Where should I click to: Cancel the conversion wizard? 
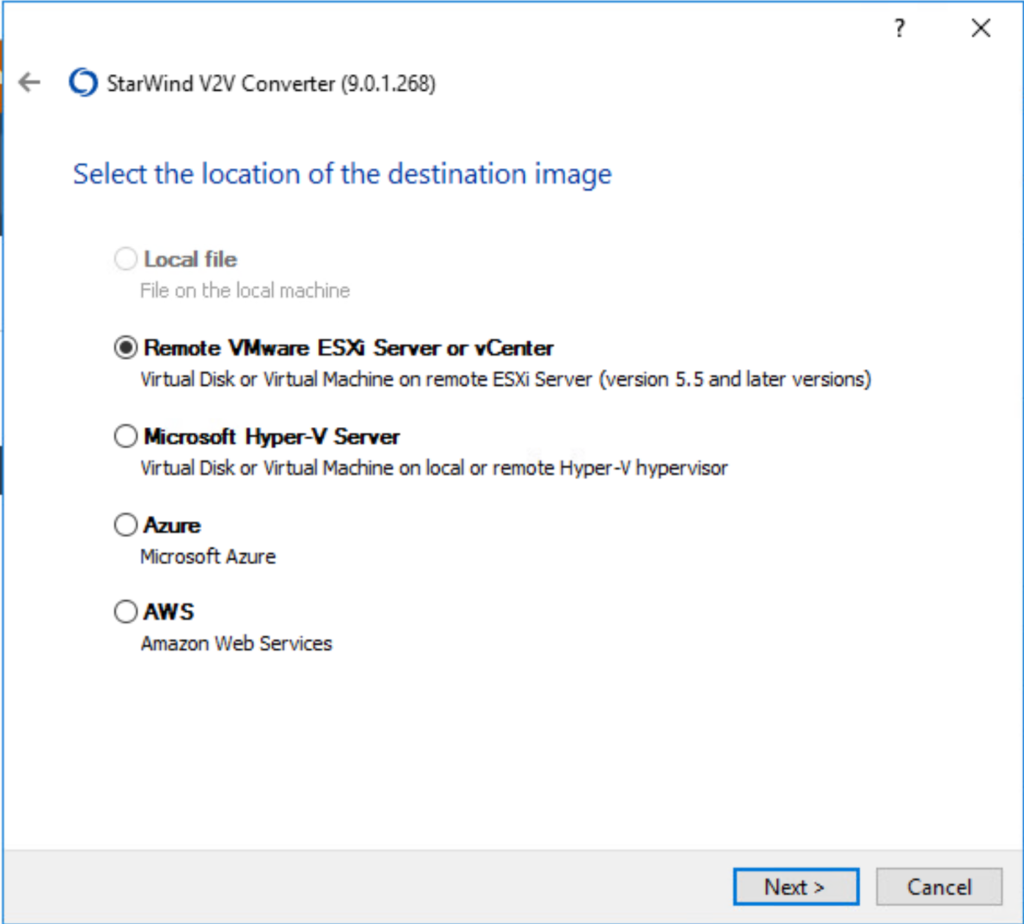[x=938, y=887]
